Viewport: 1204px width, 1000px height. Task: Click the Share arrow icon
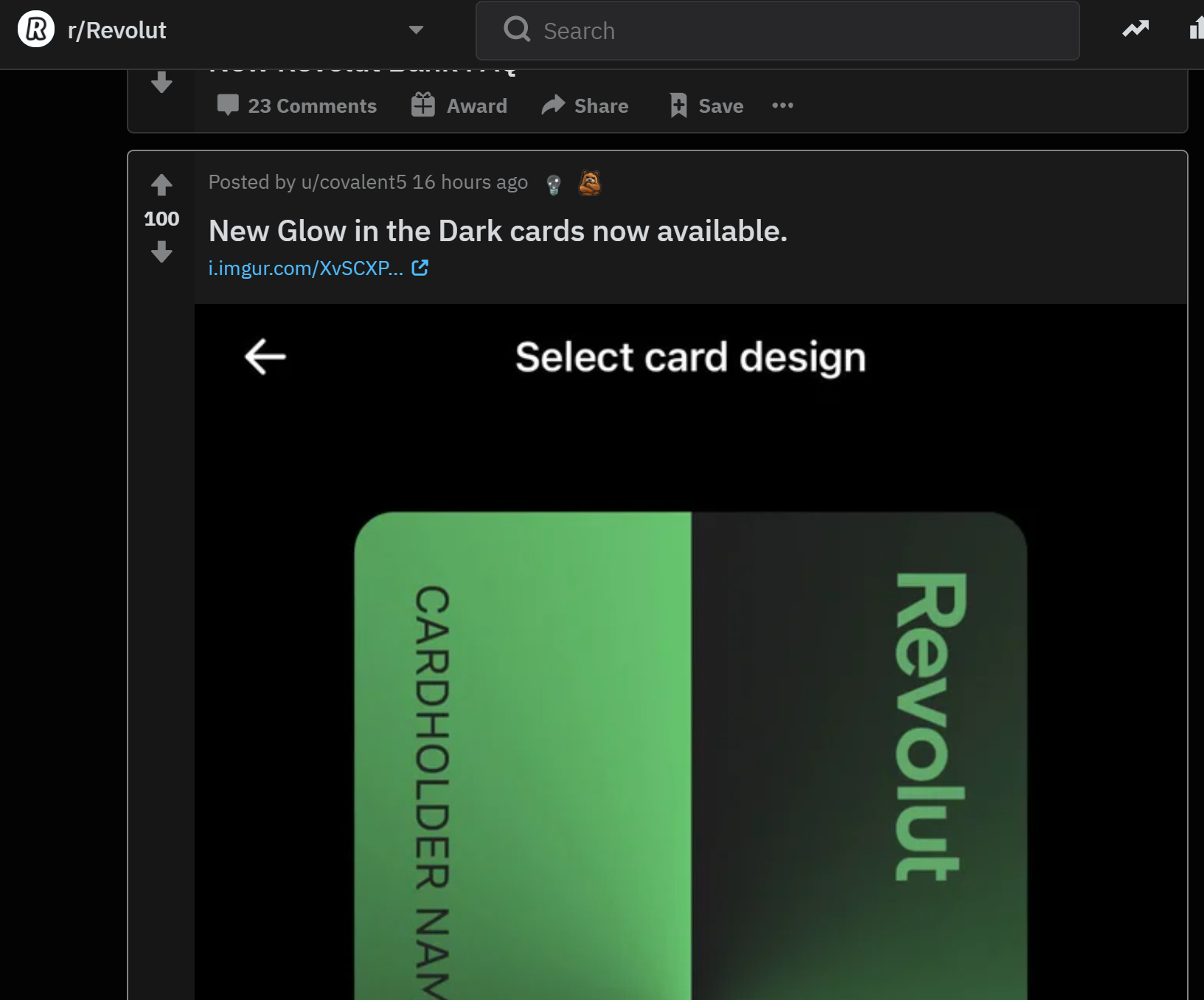coord(553,105)
